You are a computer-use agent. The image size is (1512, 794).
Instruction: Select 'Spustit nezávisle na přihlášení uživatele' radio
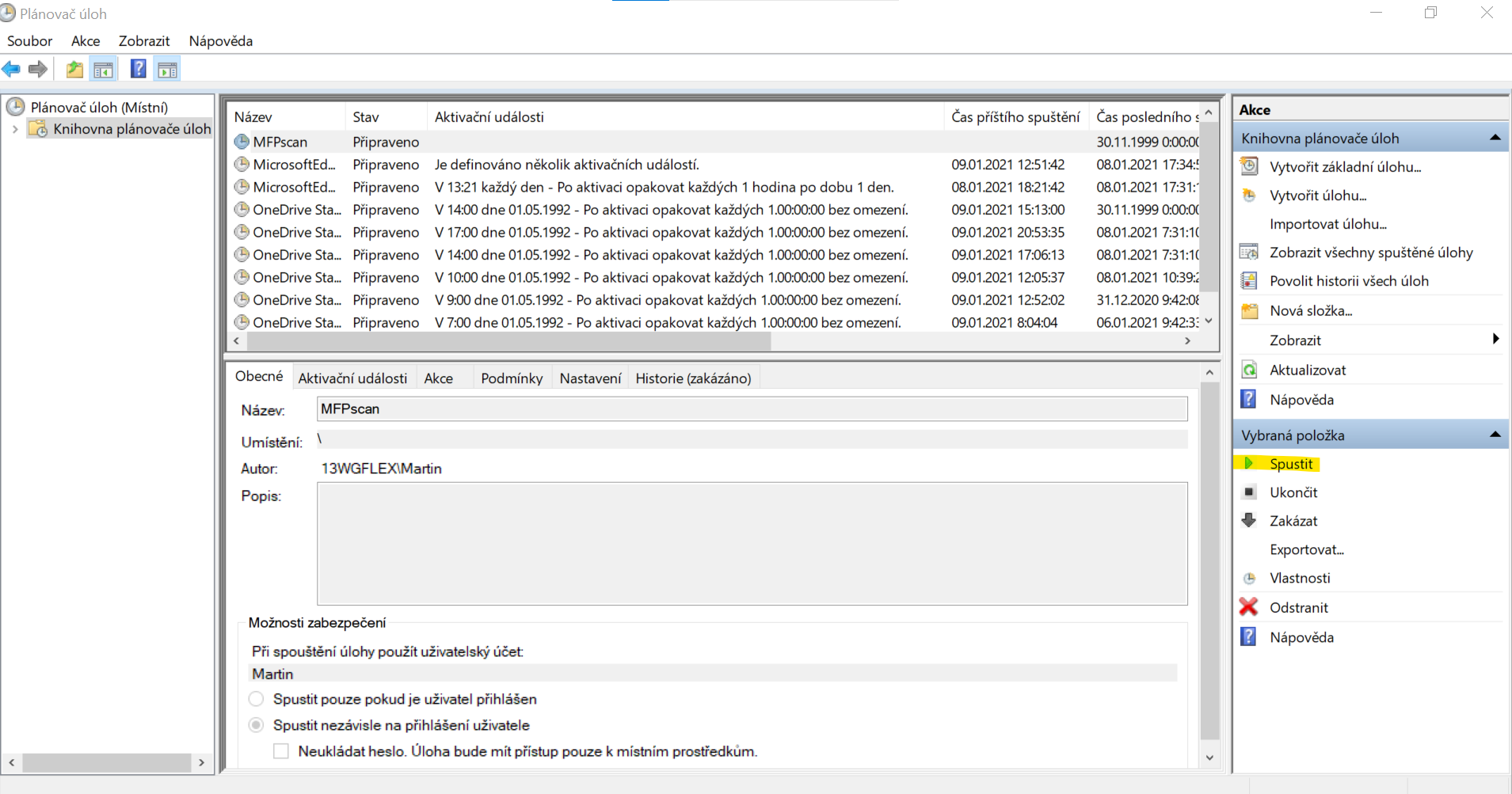[x=256, y=725]
